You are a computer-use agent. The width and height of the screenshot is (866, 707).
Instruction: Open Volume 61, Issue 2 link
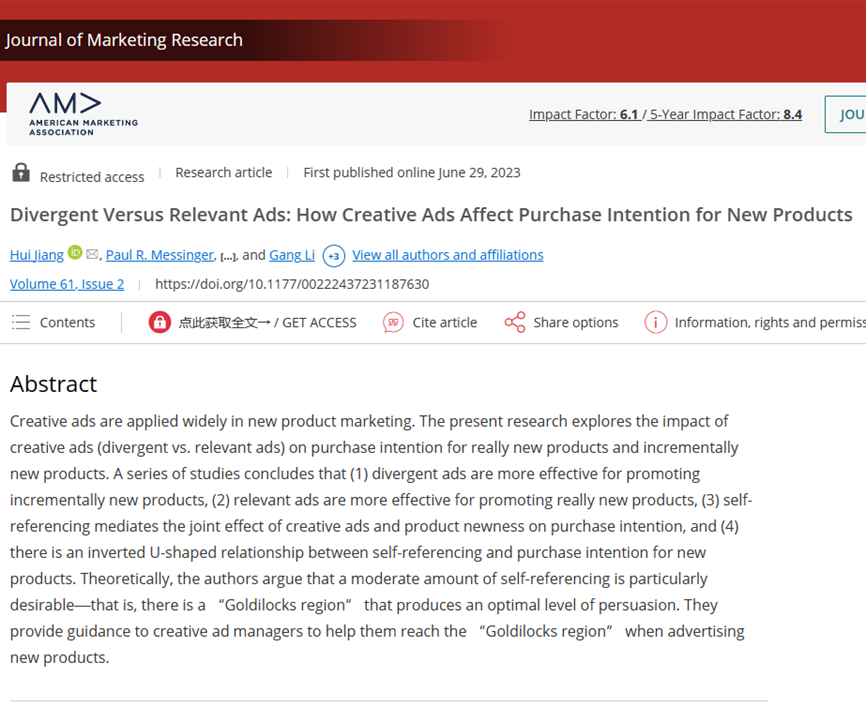click(67, 284)
